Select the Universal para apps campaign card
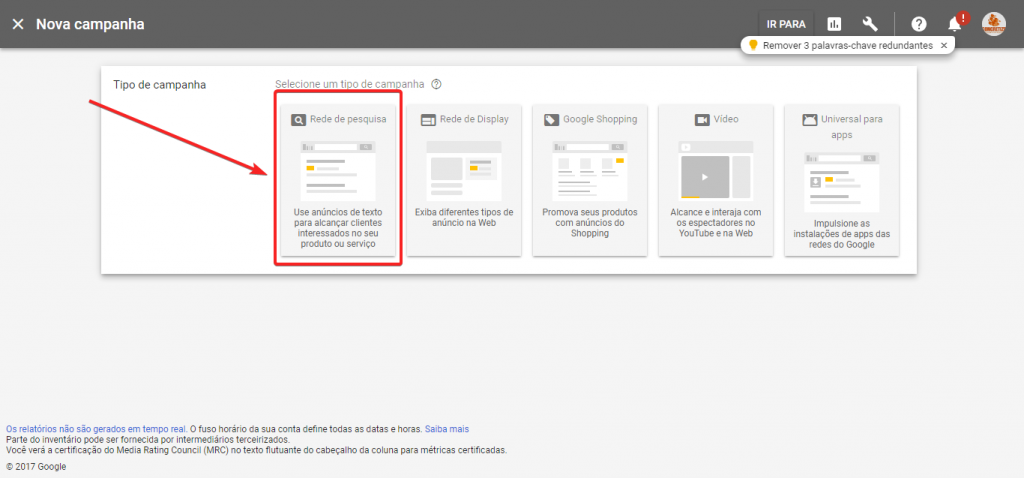Image resolution: width=1024 pixels, height=478 pixels. (842, 180)
